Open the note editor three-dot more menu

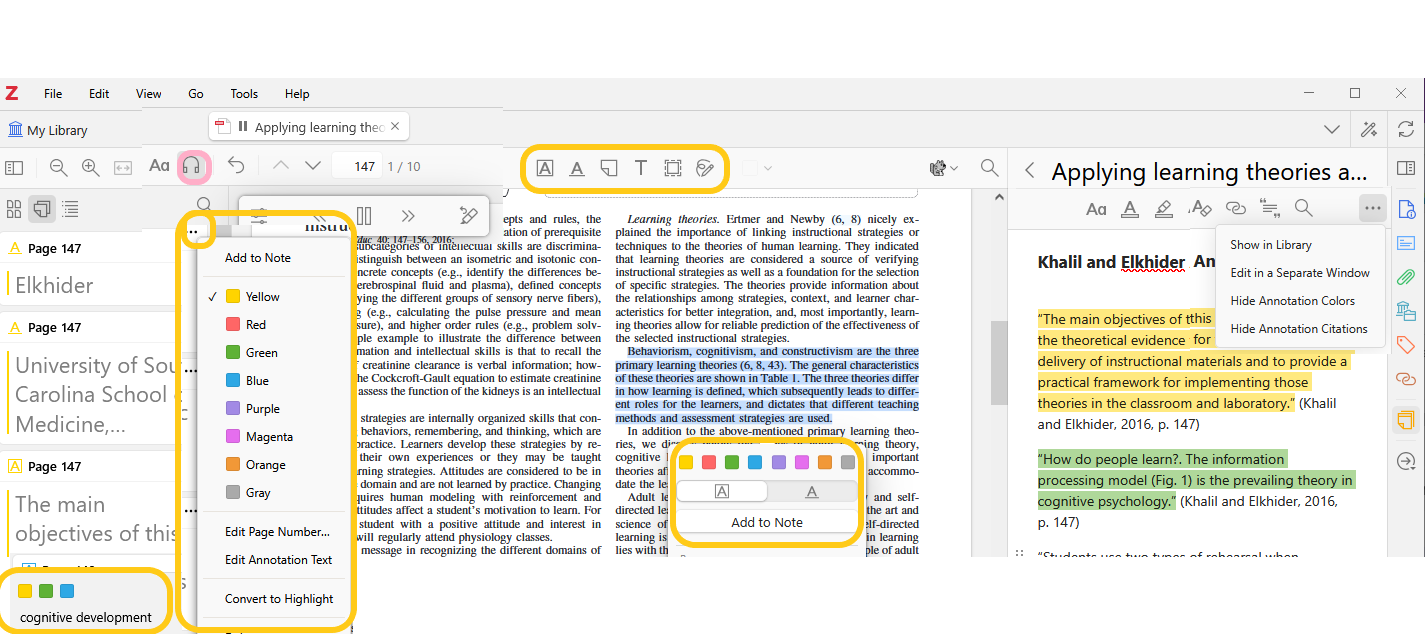coord(1372,208)
